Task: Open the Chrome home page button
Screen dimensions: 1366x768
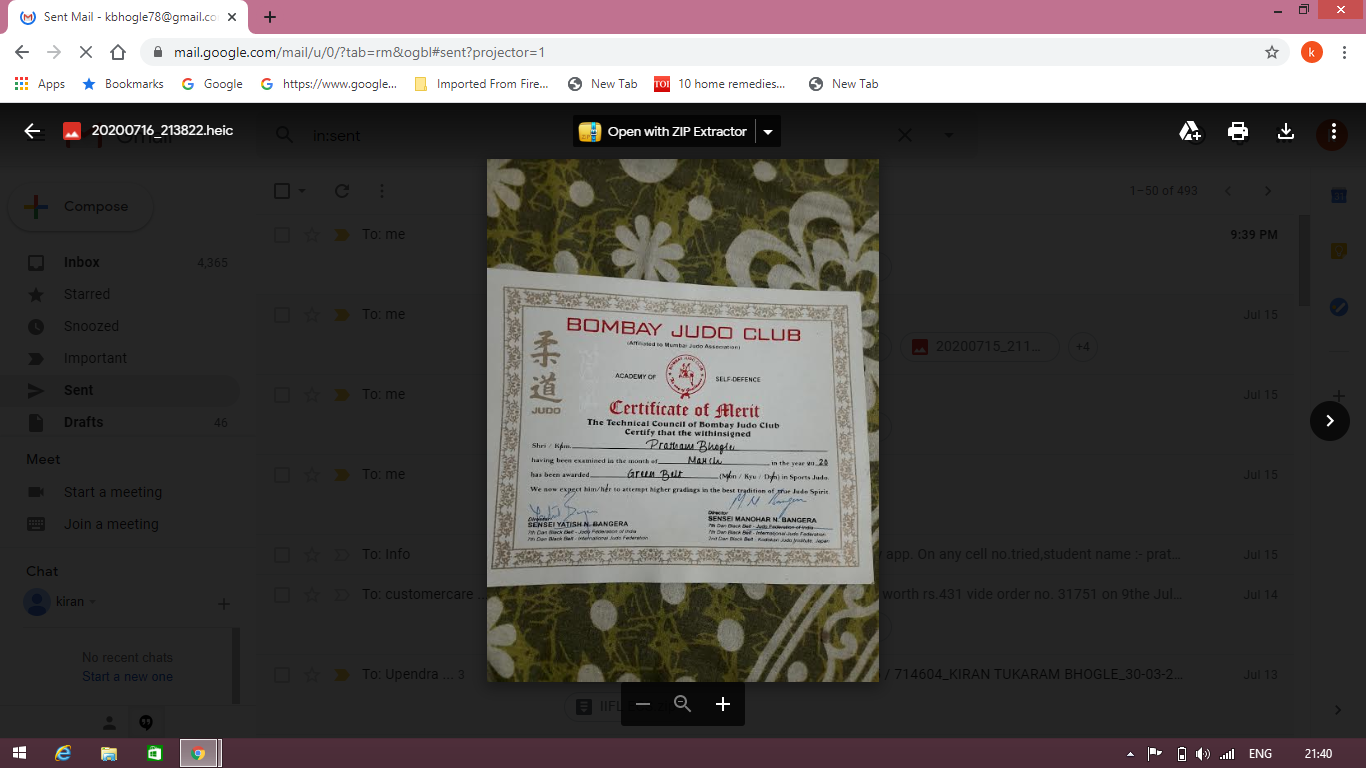Action: (118, 52)
